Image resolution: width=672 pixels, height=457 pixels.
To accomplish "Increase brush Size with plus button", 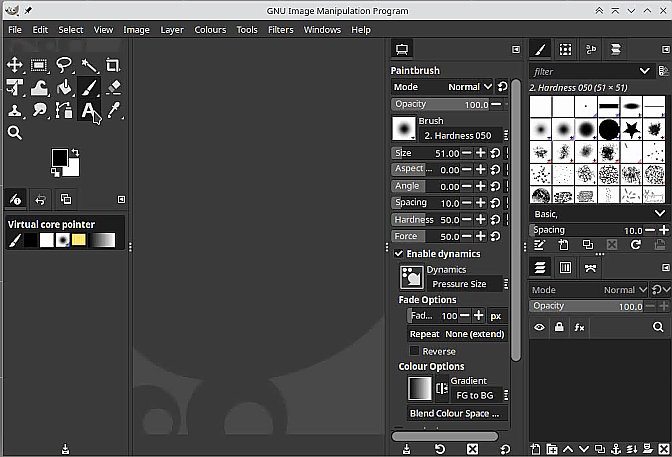I will 480,153.
